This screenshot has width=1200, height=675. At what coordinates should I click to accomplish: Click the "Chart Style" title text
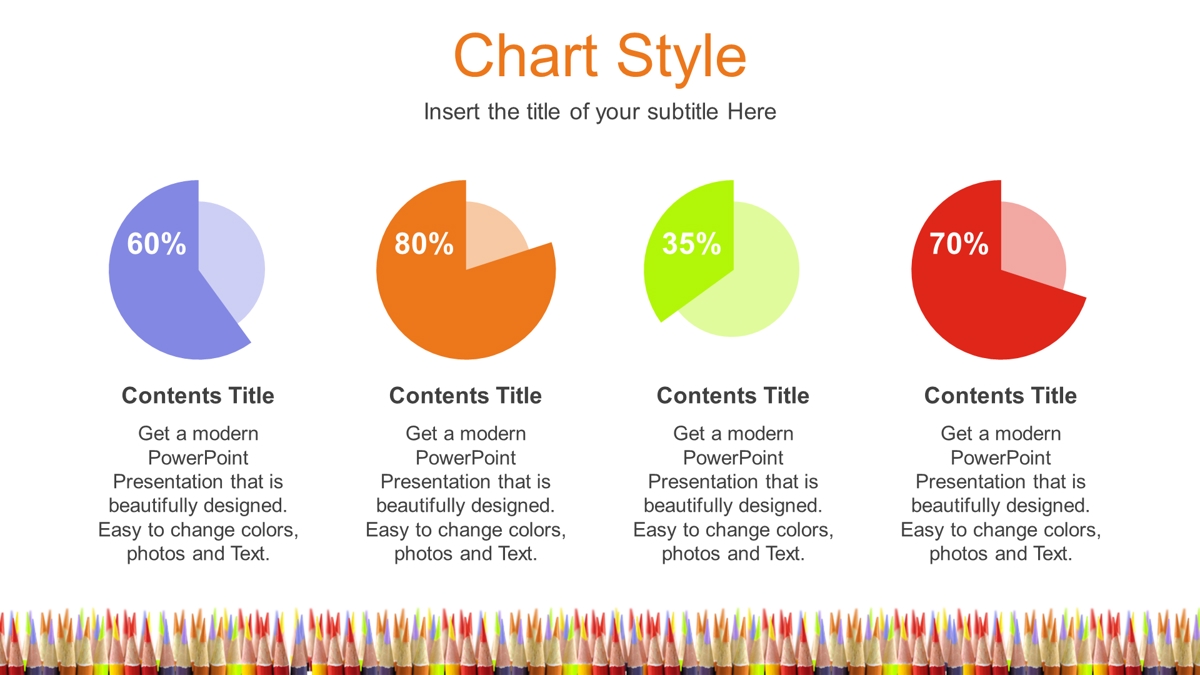(600, 55)
